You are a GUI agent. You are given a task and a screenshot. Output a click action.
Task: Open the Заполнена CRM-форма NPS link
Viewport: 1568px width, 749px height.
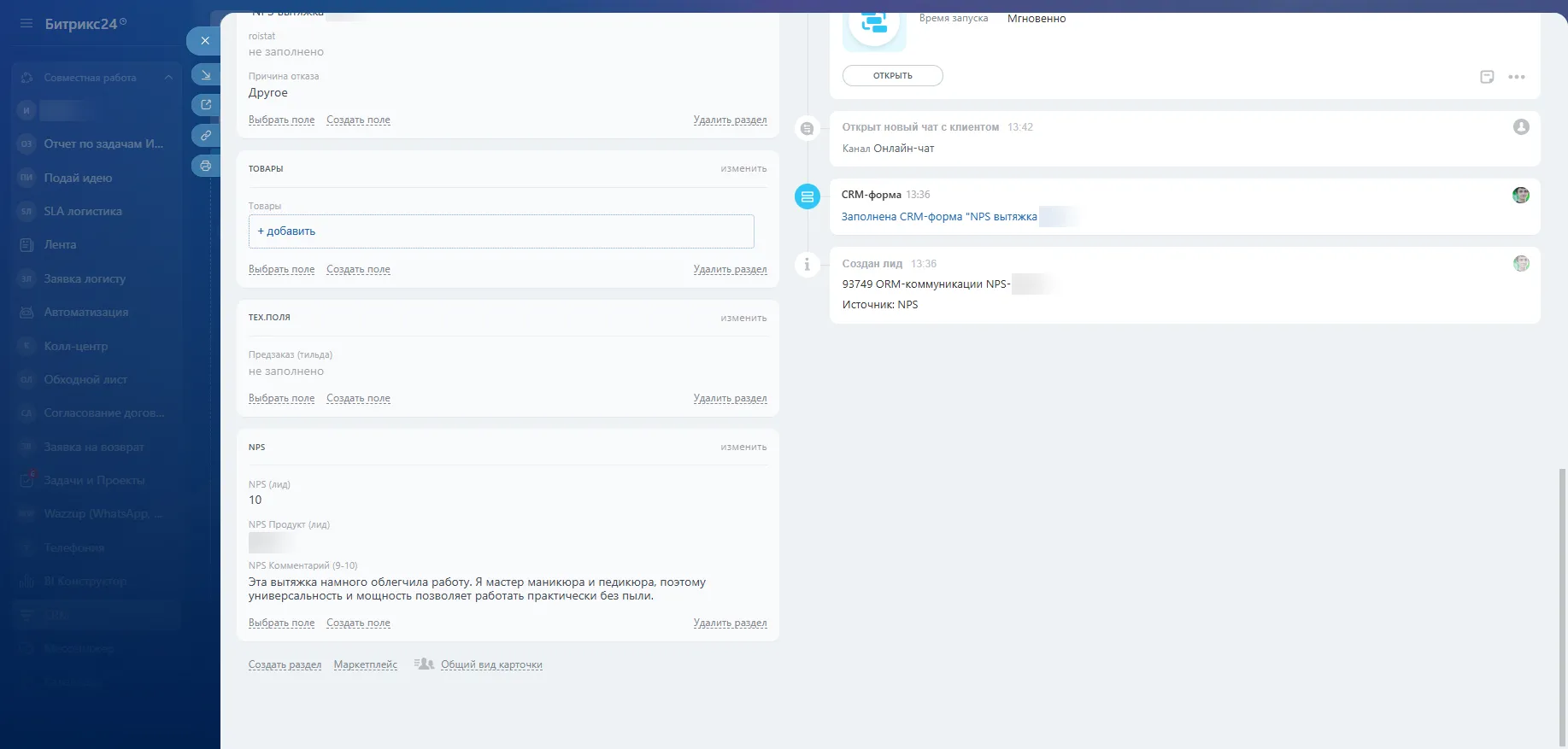click(938, 217)
